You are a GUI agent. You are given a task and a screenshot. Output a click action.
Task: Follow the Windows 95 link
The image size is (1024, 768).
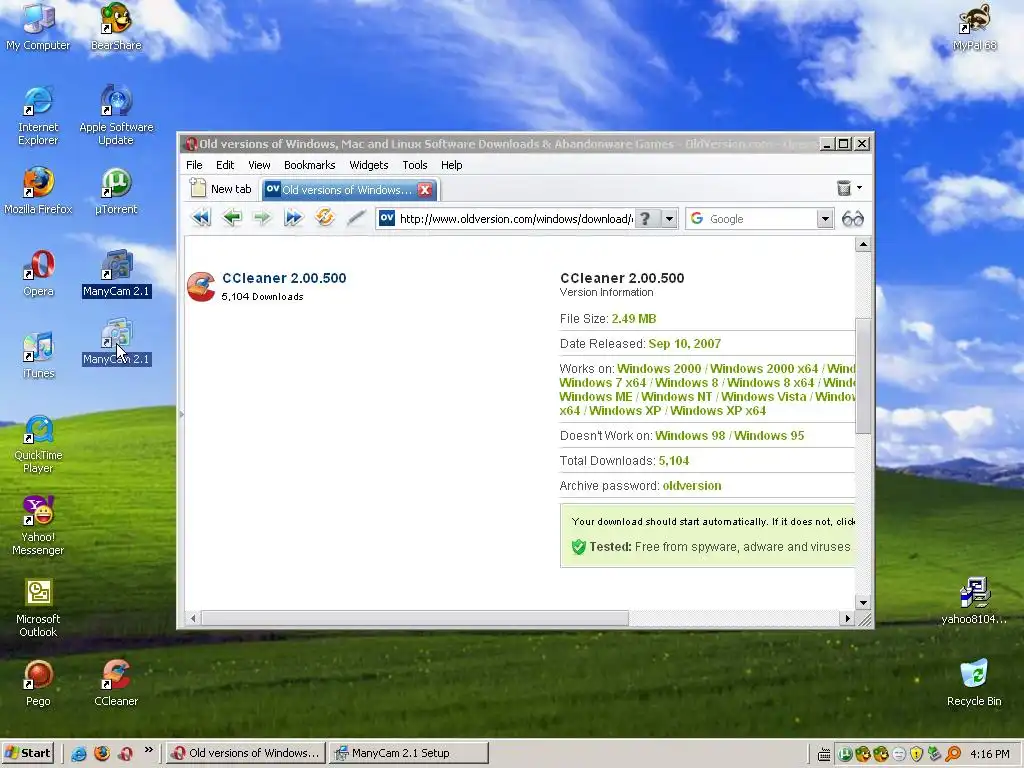[769, 436]
